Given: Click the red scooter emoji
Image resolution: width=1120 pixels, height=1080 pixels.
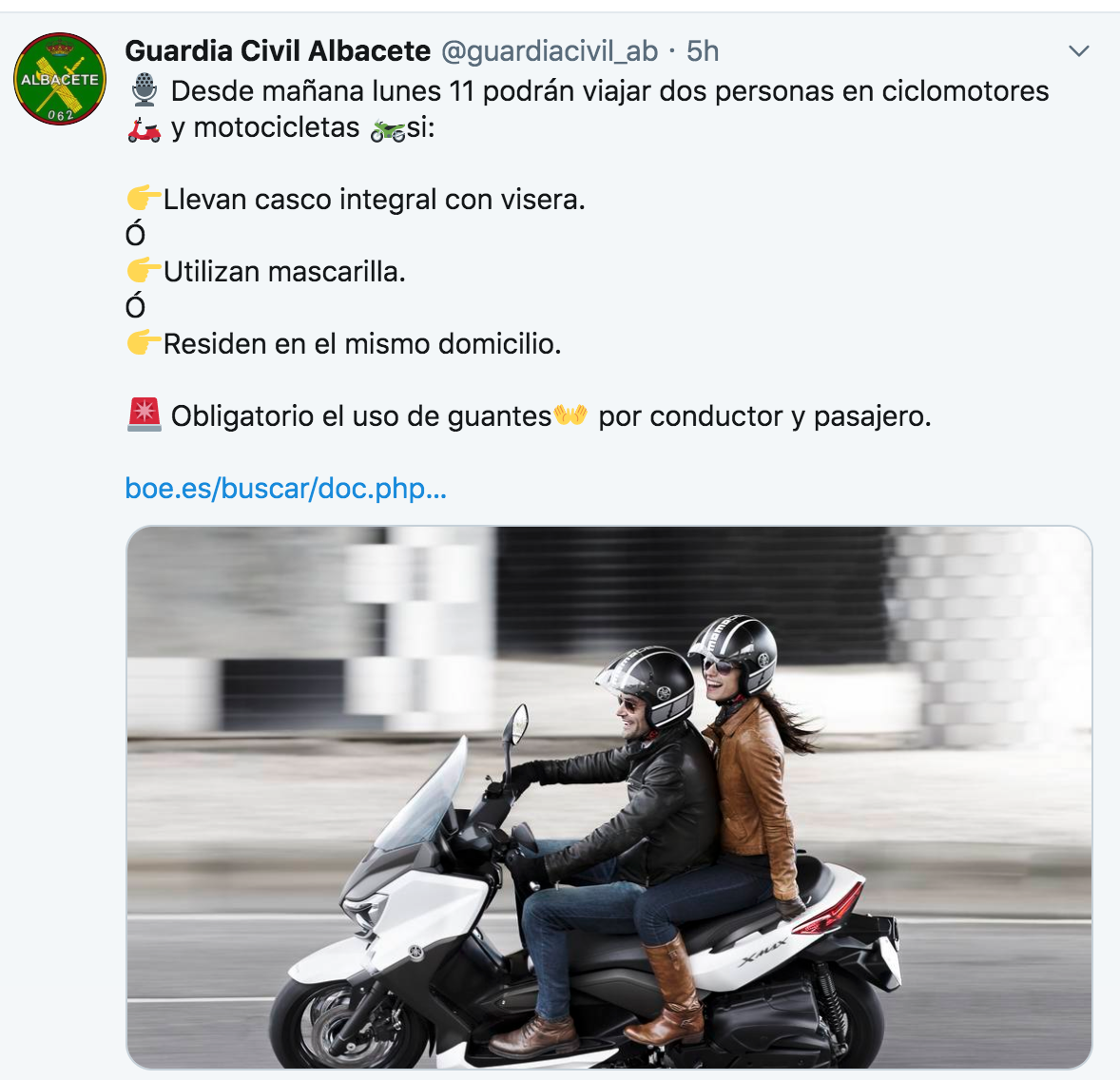Looking at the screenshot, I should (x=145, y=128).
